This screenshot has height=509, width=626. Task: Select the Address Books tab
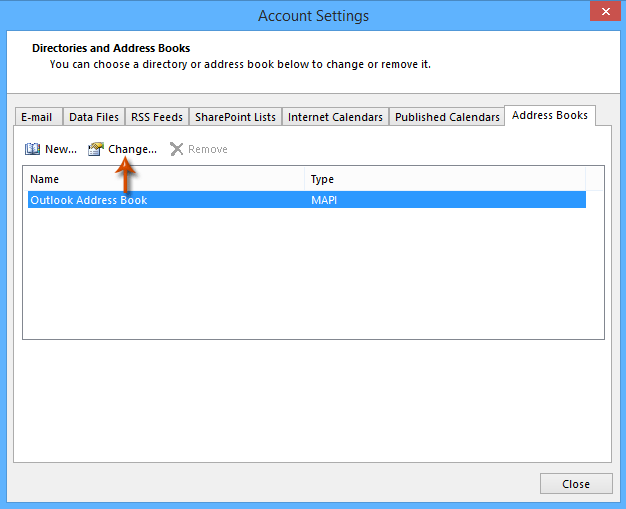tap(549, 116)
